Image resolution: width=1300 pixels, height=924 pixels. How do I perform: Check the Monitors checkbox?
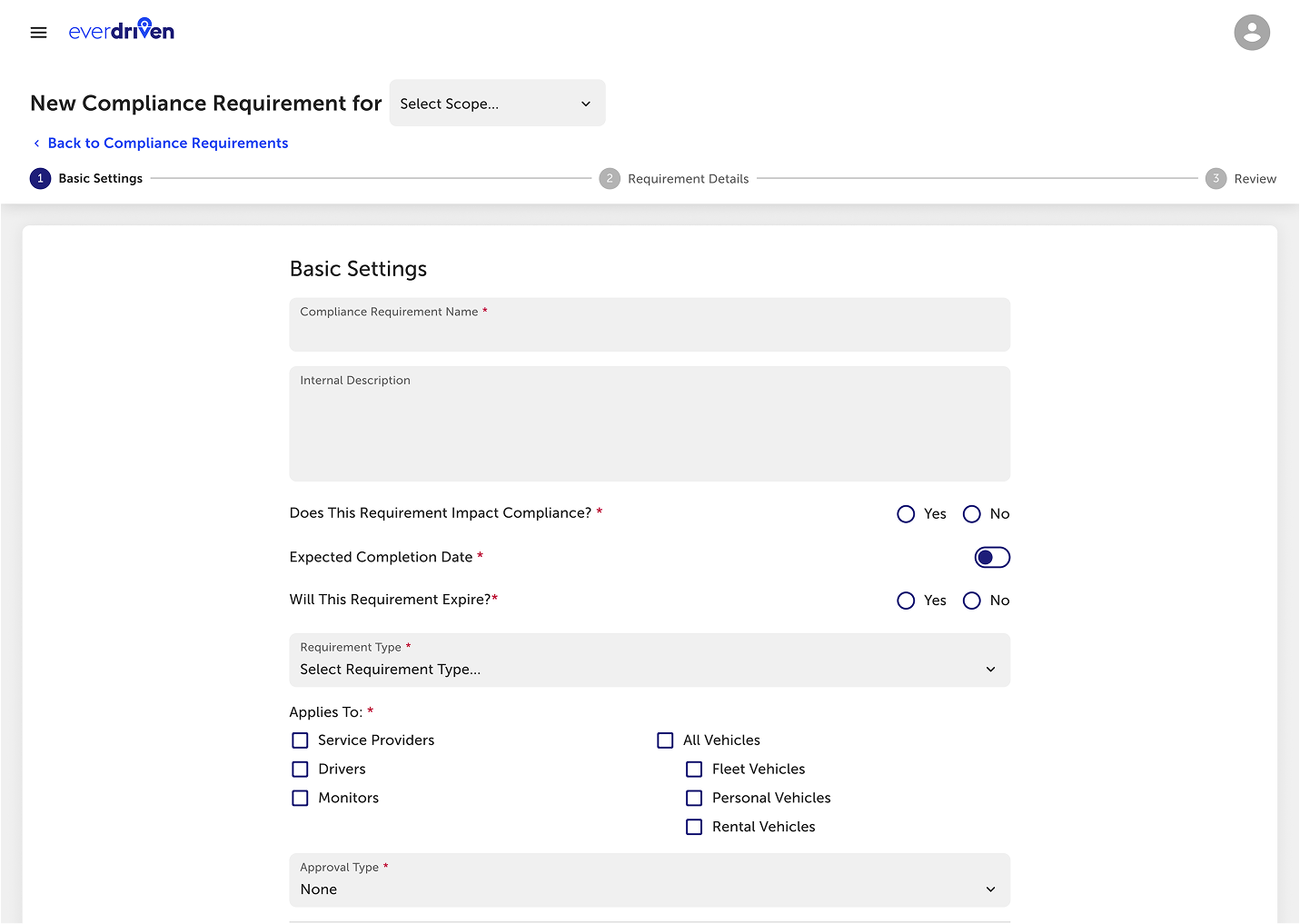[300, 799]
